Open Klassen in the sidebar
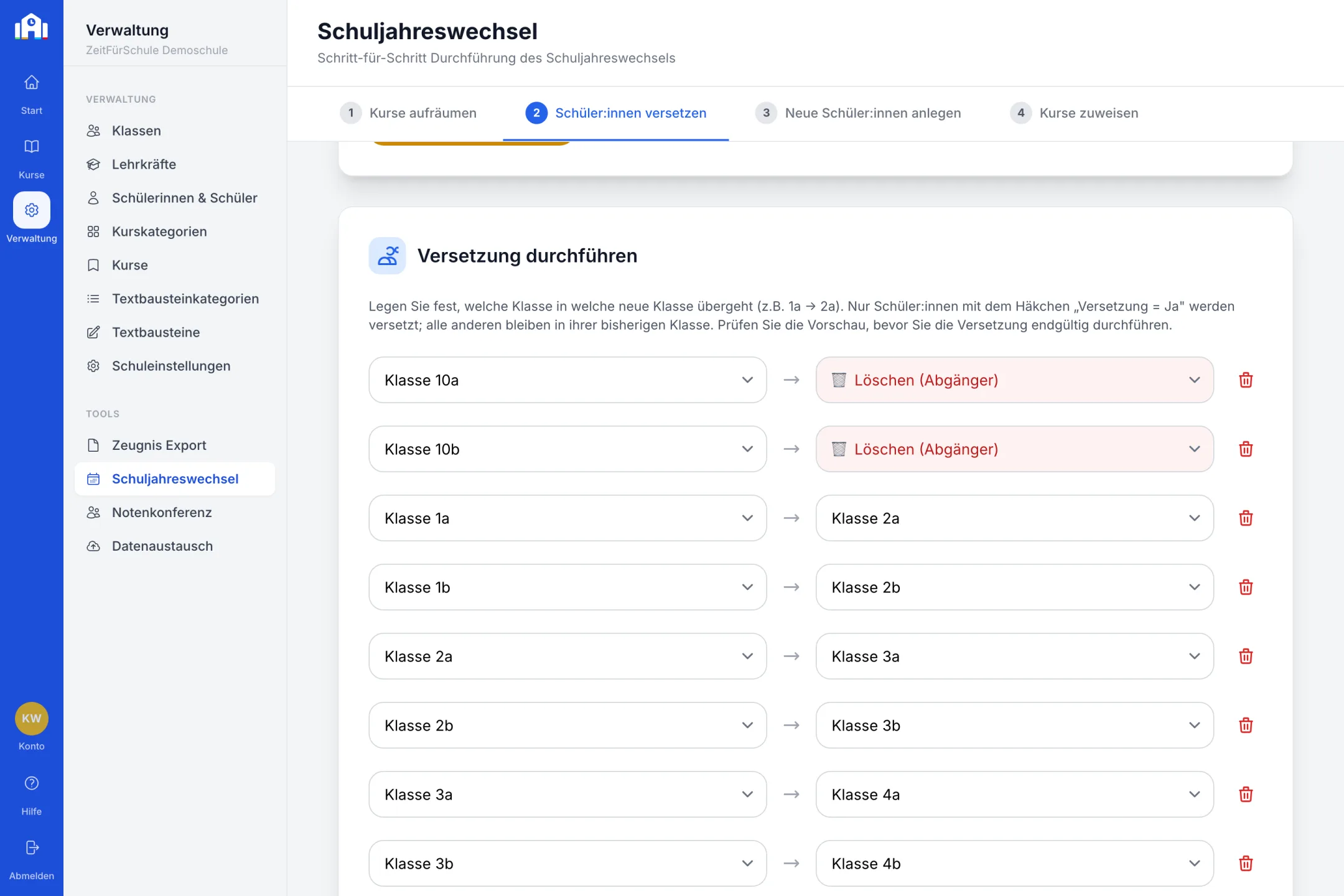 coord(175,131)
